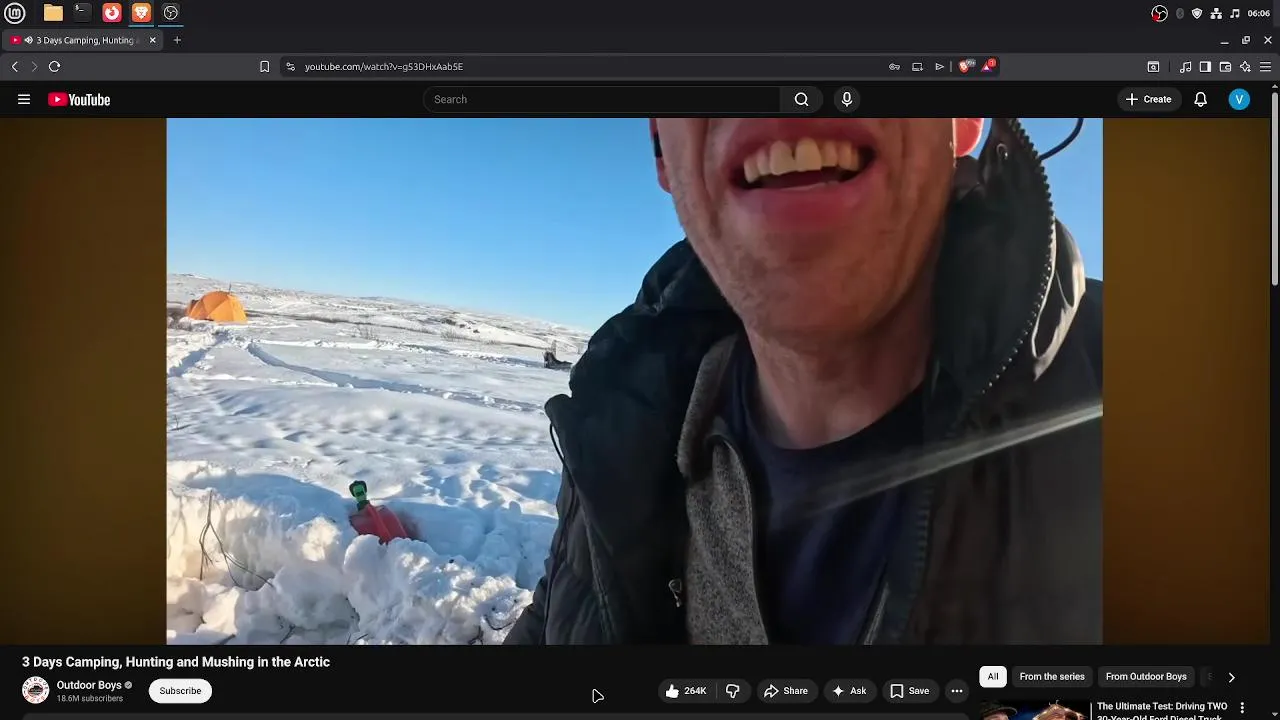Expand more filter chips with right arrow

(x=1231, y=677)
